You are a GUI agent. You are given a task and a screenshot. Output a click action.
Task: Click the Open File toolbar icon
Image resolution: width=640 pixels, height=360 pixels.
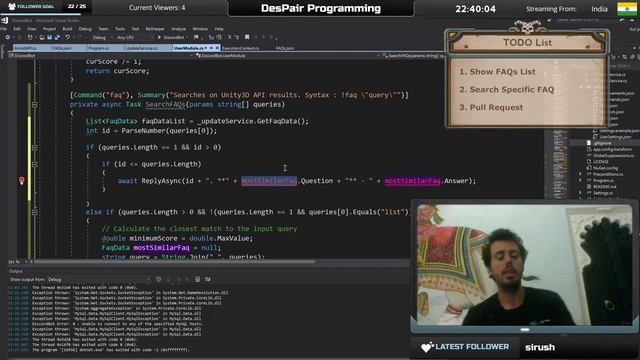(42, 37)
